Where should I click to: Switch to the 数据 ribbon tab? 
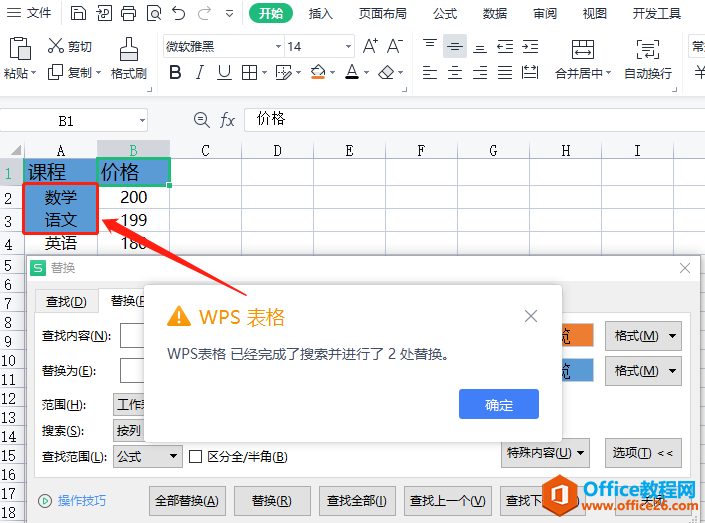[495, 14]
